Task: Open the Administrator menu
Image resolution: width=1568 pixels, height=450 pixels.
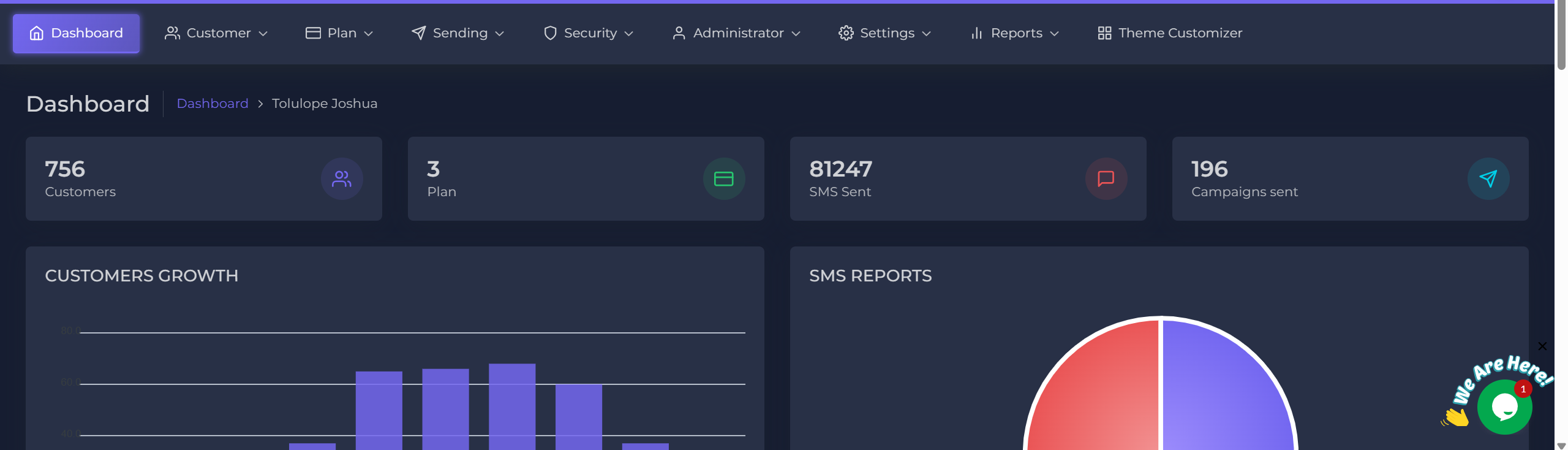Action: pyautogui.click(x=737, y=33)
